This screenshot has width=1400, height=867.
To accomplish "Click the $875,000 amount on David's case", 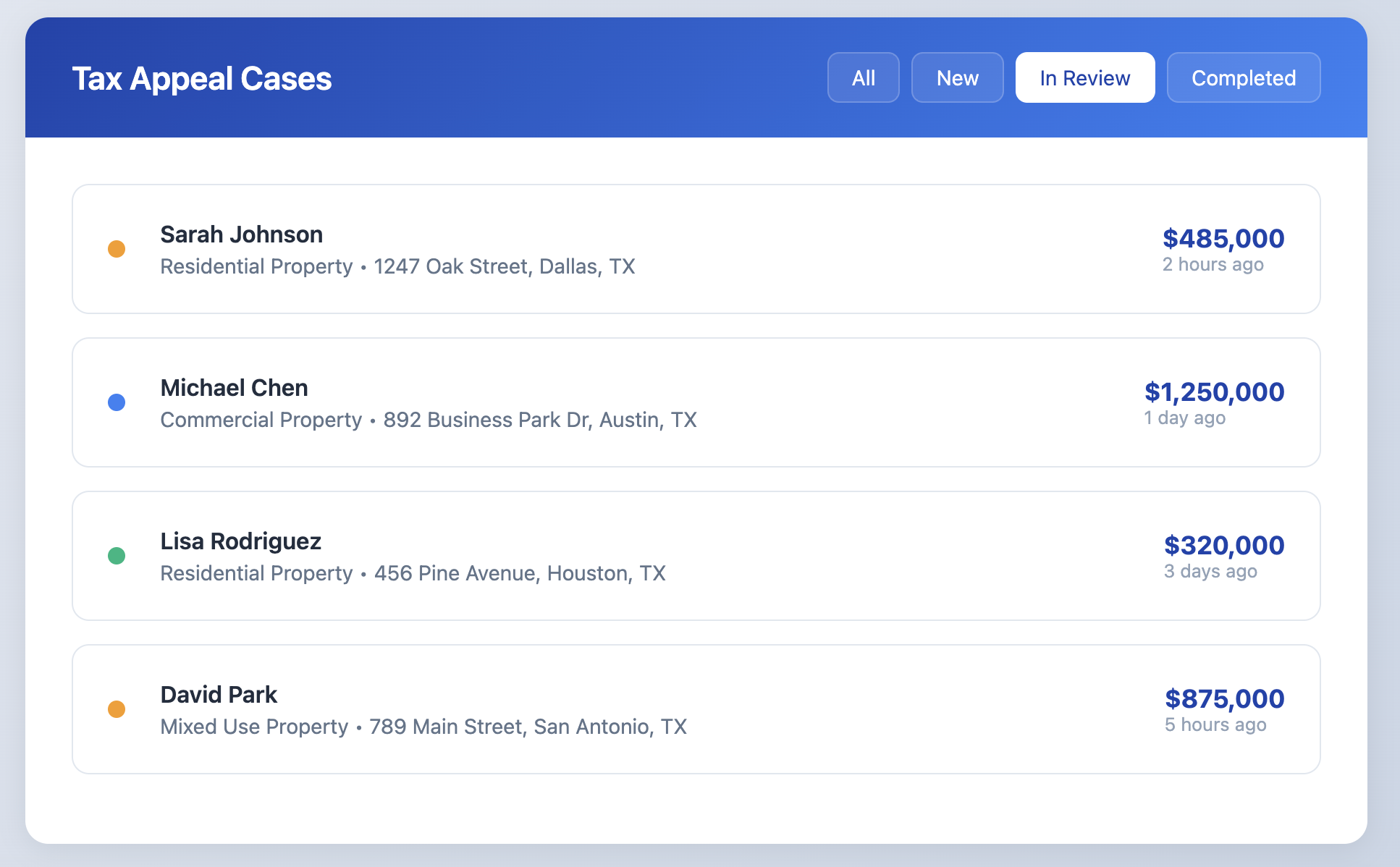I will pyautogui.click(x=1223, y=698).
